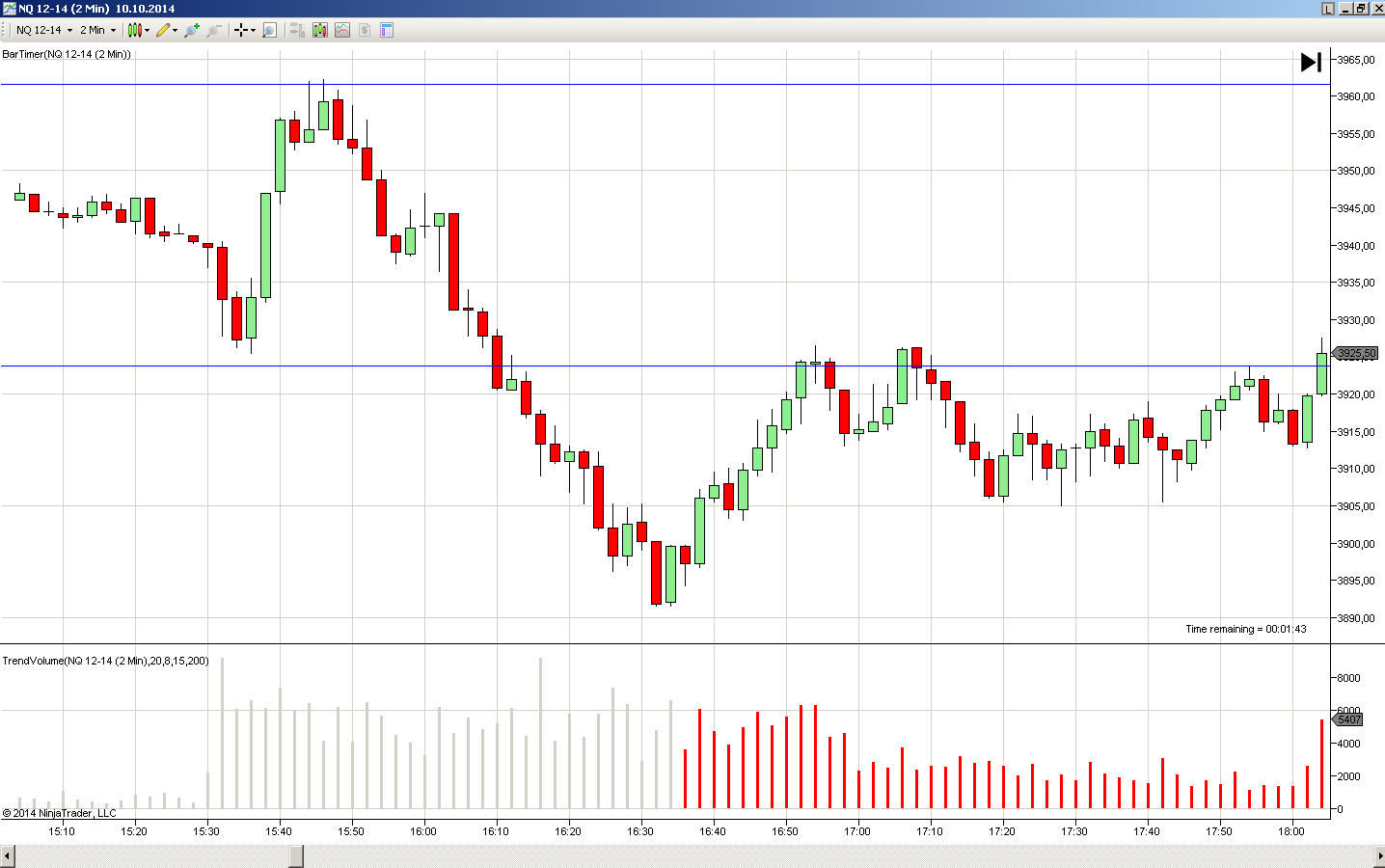Viewport: 1385px width, 868px height.
Task: Toggle the L link button in title bar
Action: point(1328,9)
